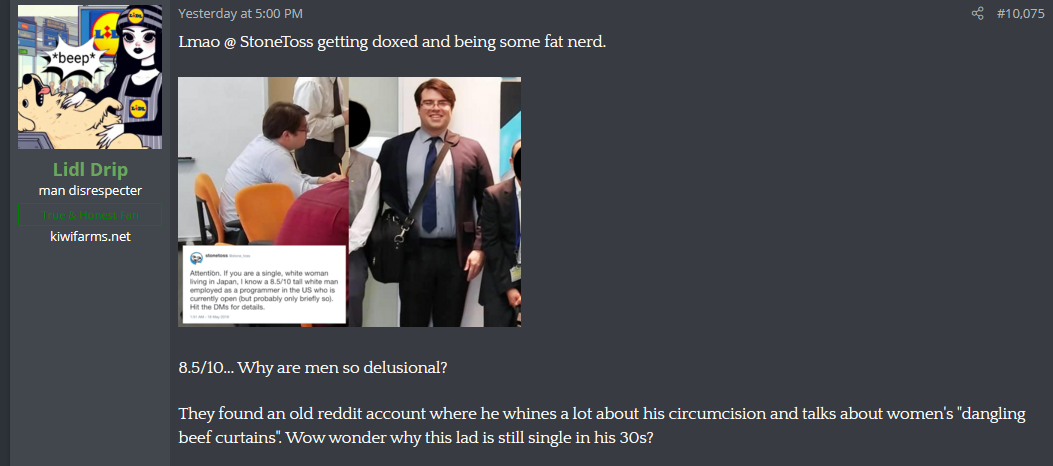Click the share icon beside the post number

pyautogui.click(x=977, y=13)
